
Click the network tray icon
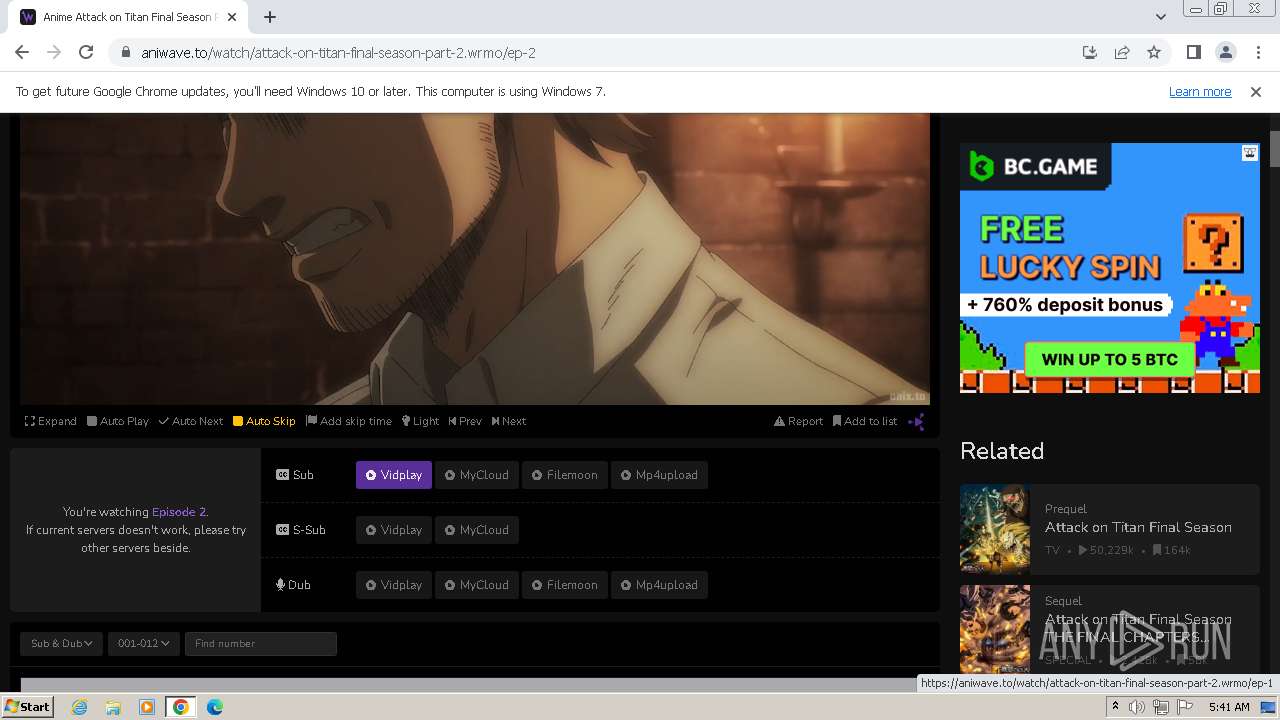click(x=1161, y=707)
